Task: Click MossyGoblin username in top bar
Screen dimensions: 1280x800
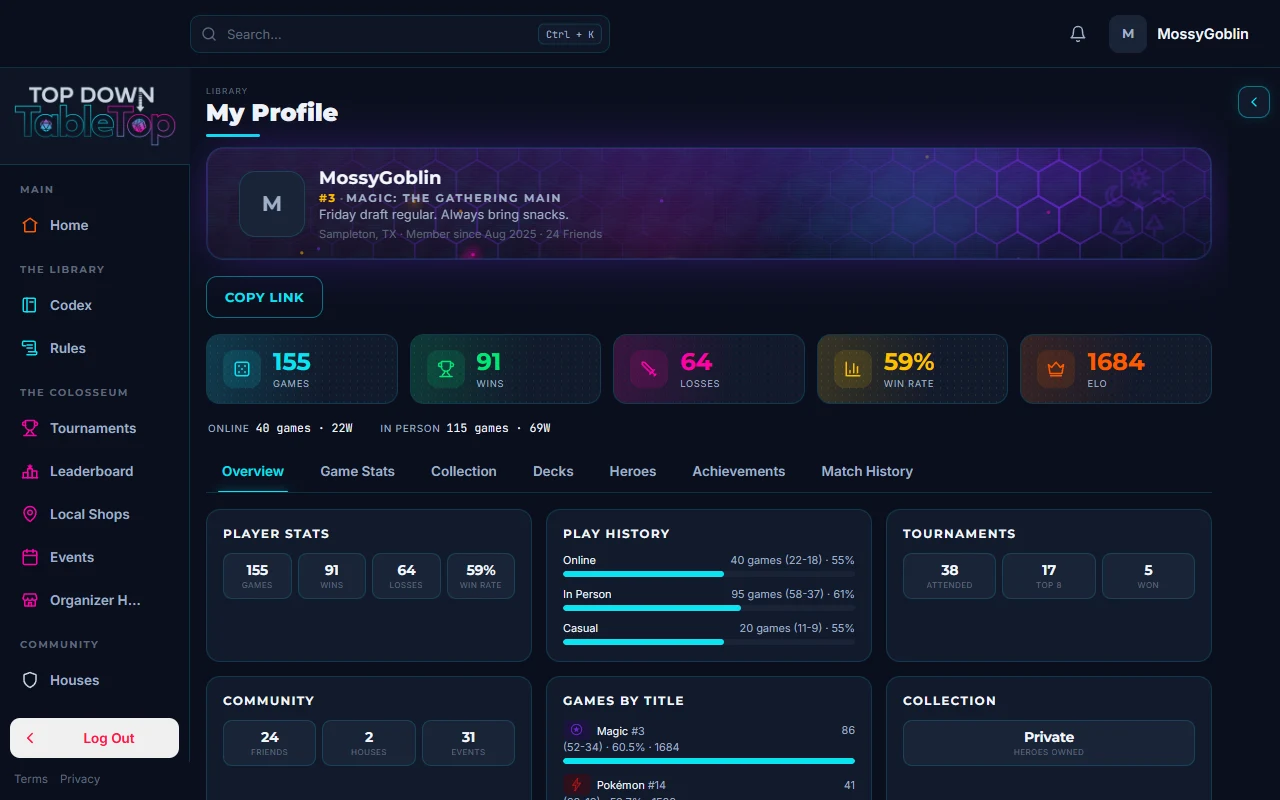Action: coord(1202,34)
